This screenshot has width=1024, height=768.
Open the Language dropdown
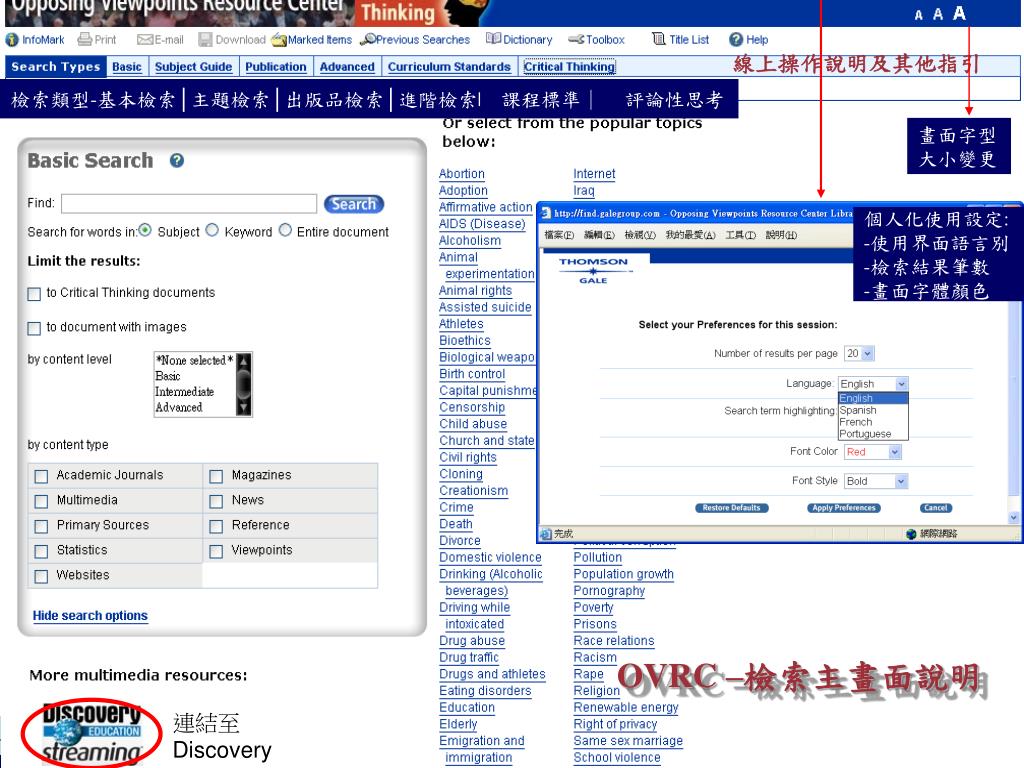point(873,383)
